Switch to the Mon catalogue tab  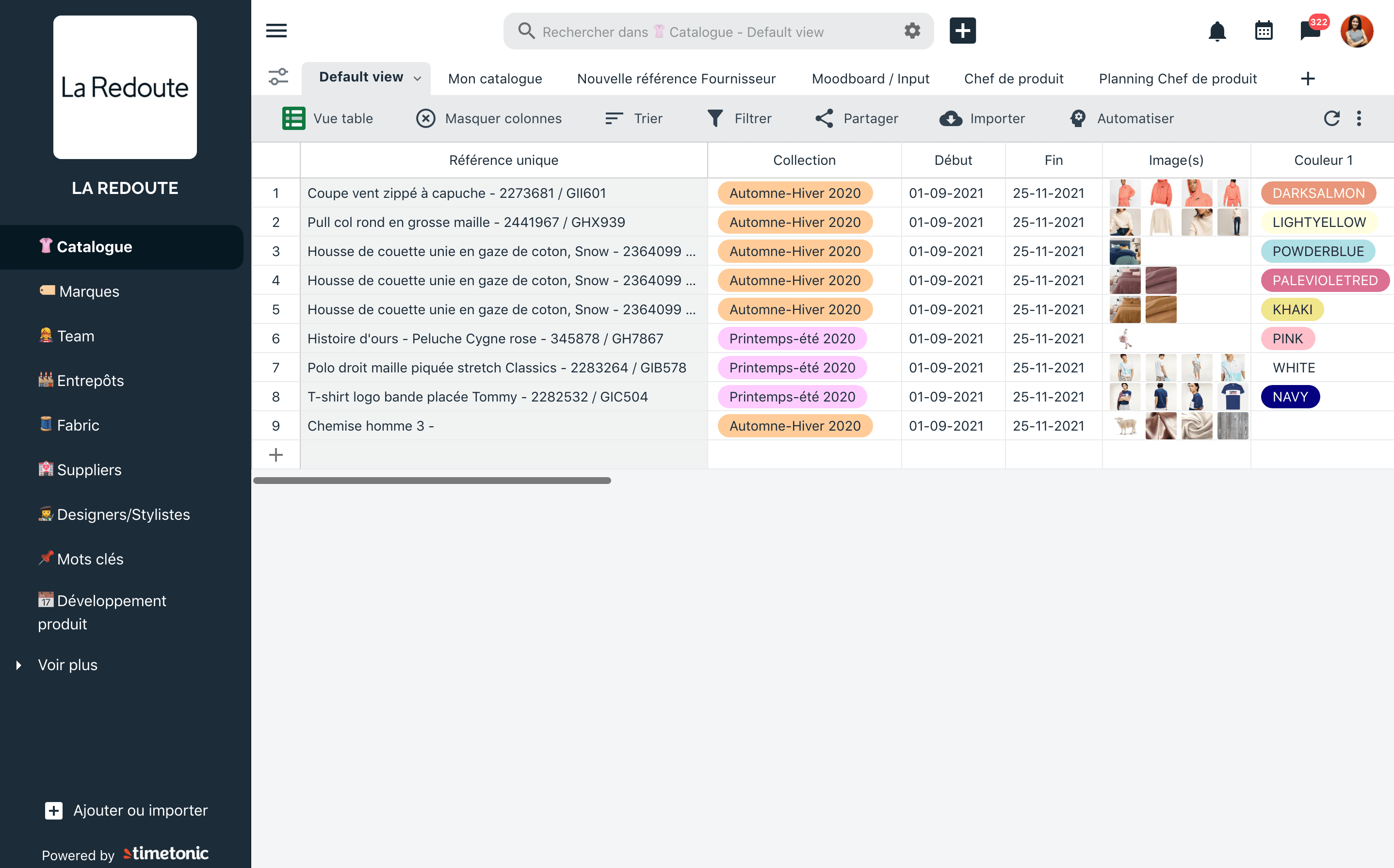point(495,79)
